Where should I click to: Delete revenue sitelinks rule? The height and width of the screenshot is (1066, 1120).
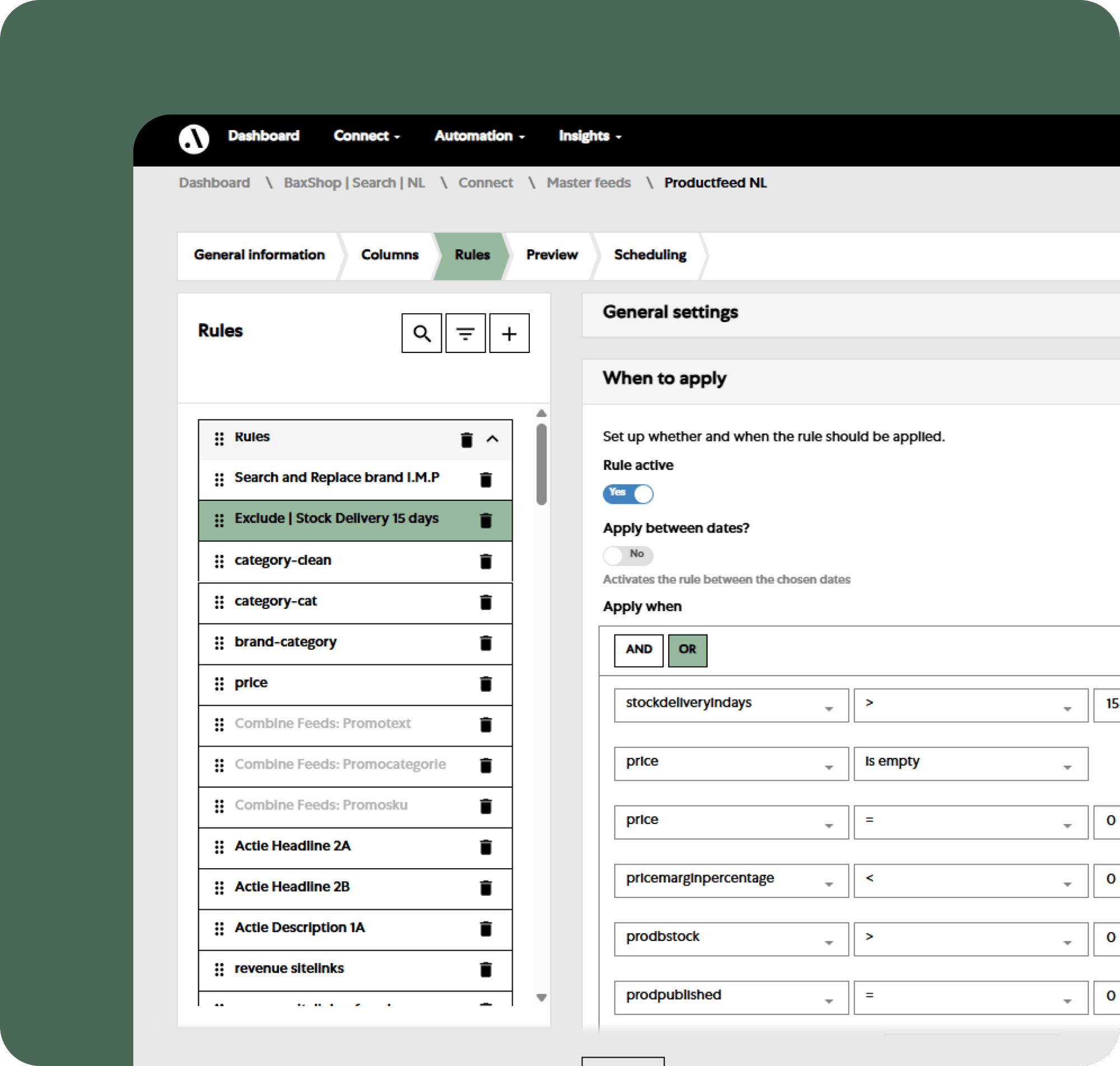coord(486,970)
